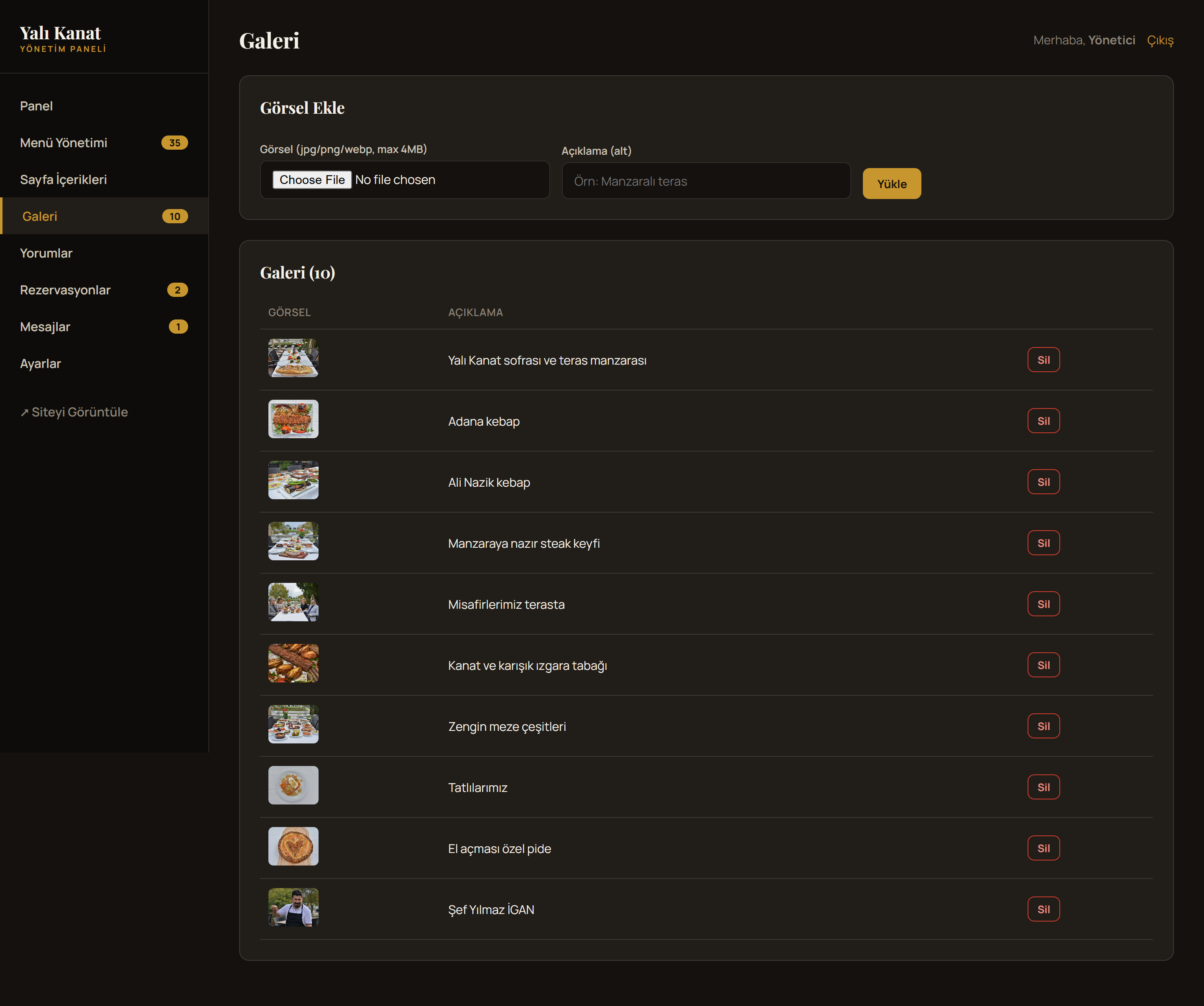Click Sil next to Tatlılarımız
Viewport: 1204px width, 1006px height.
coord(1043,787)
